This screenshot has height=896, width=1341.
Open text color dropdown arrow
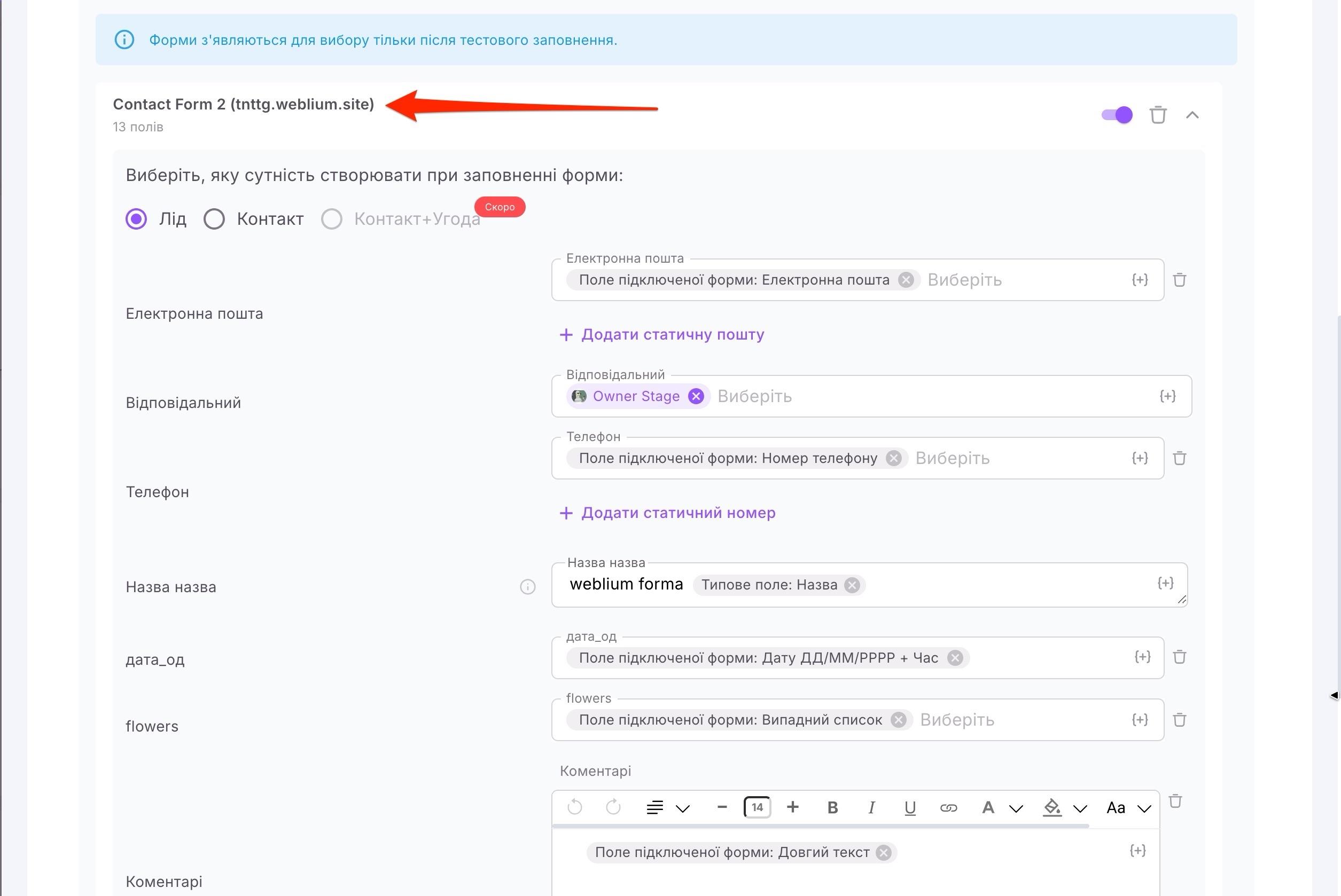pos(1016,808)
